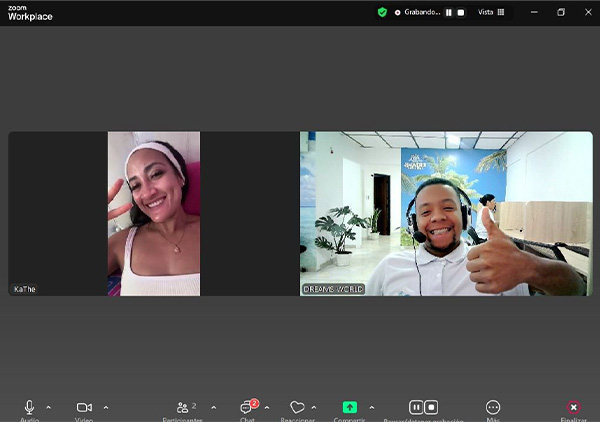600x422 pixels.
Task: Expand the Compartir options arrow
Action: click(x=372, y=407)
